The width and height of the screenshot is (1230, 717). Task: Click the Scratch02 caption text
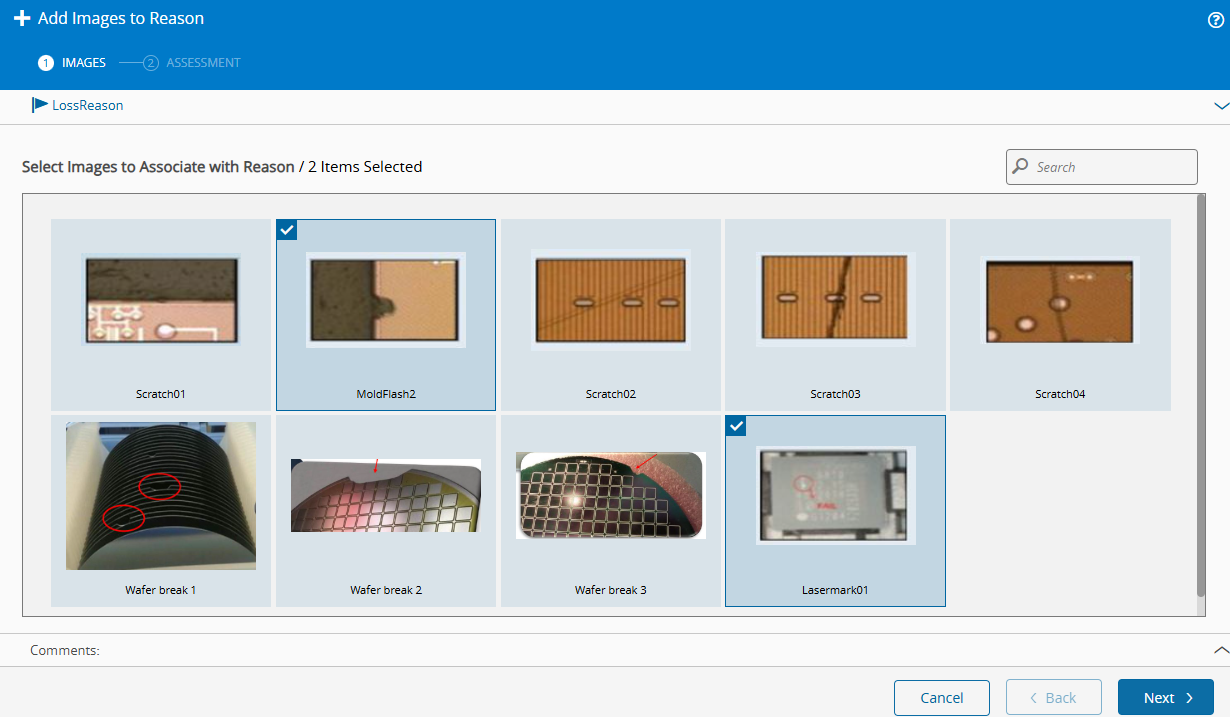point(611,394)
